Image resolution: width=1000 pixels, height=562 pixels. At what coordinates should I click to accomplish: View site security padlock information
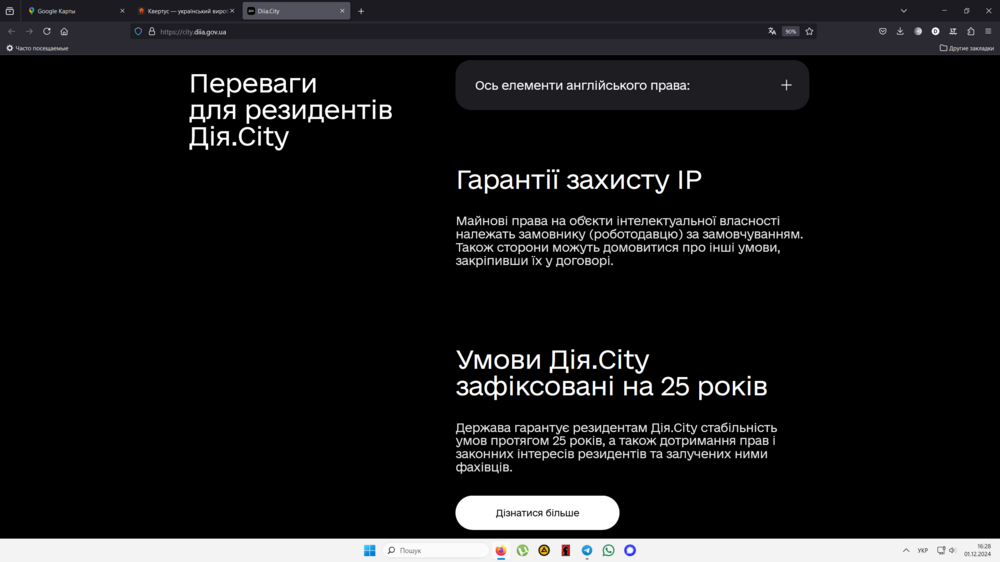152,31
